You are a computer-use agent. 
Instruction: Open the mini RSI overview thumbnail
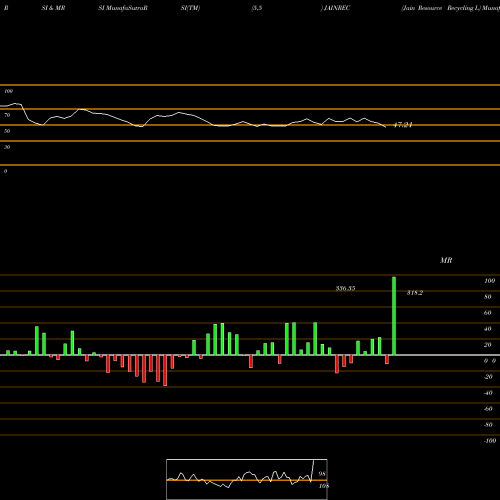coord(247,479)
